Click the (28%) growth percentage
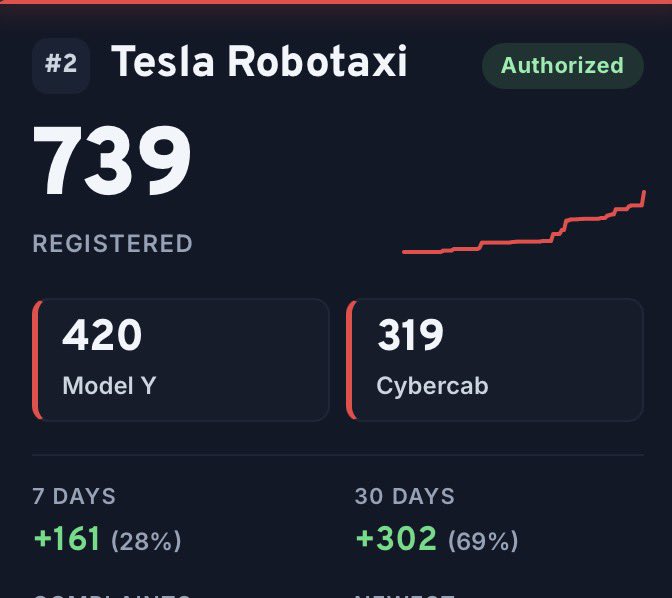 pos(146,541)
